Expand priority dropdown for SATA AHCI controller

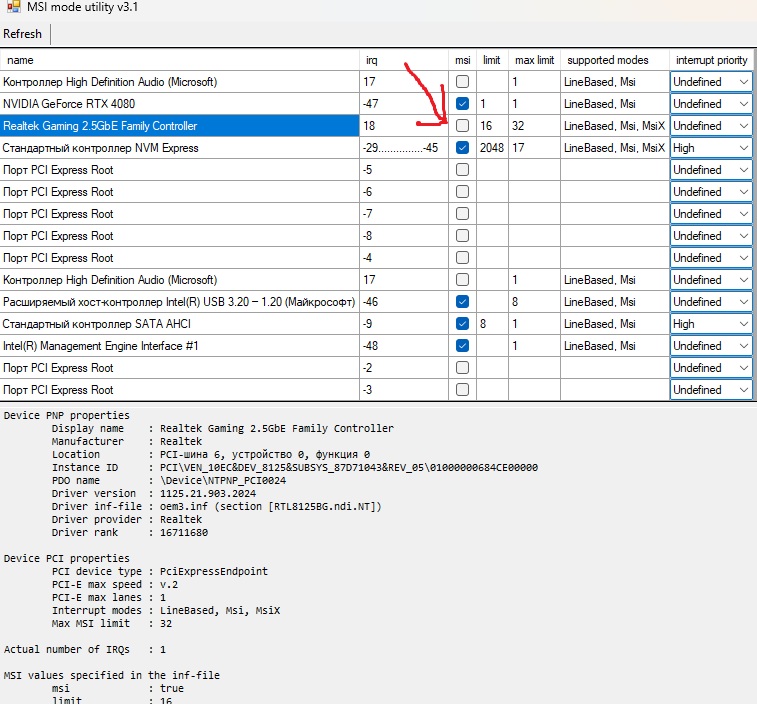coord(743,324)
